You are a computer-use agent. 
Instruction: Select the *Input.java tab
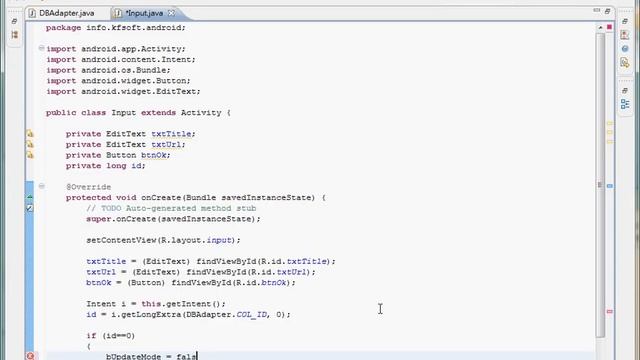click(144, 13)
